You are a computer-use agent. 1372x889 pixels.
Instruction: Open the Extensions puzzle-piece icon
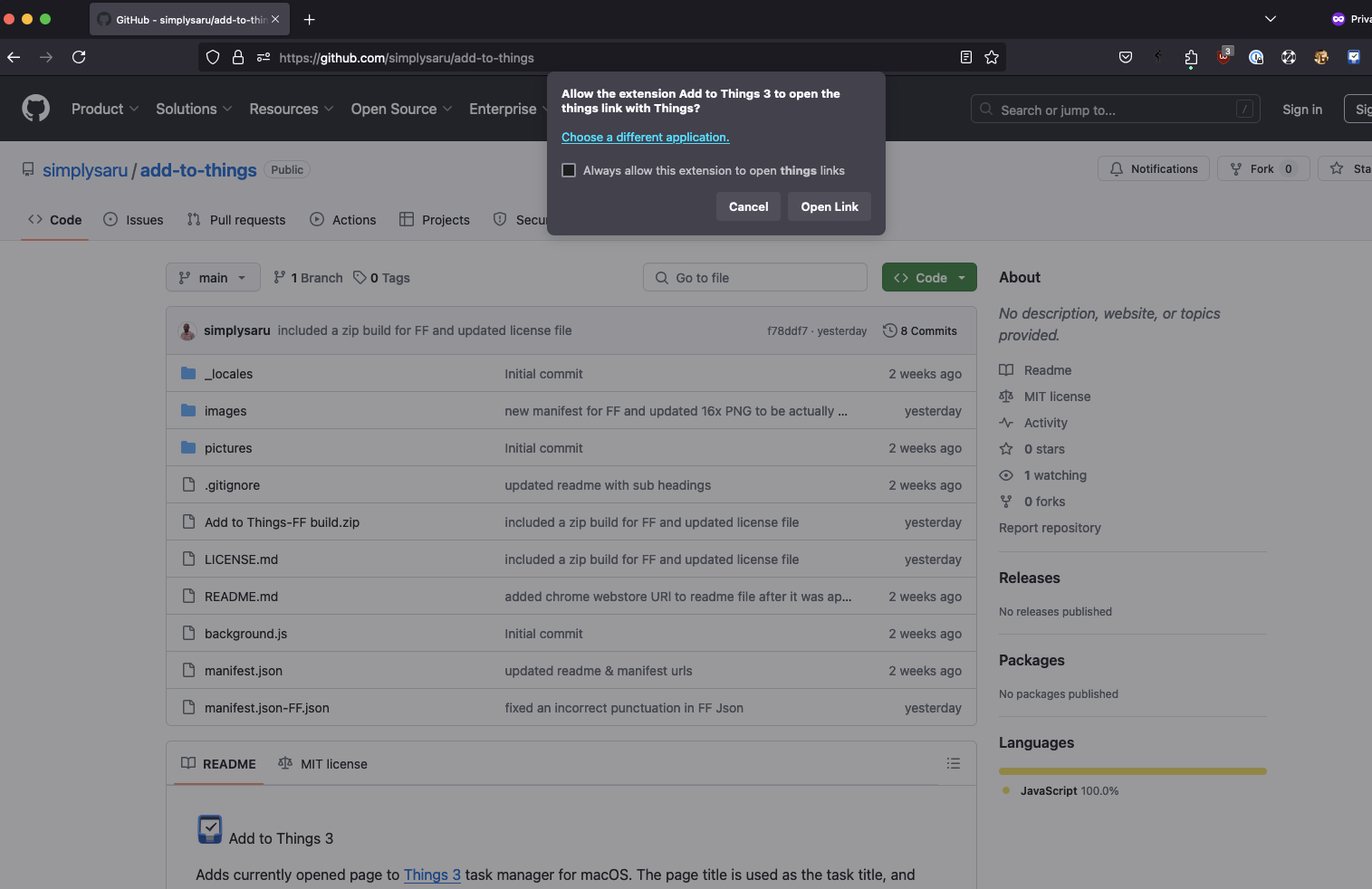1191,58
